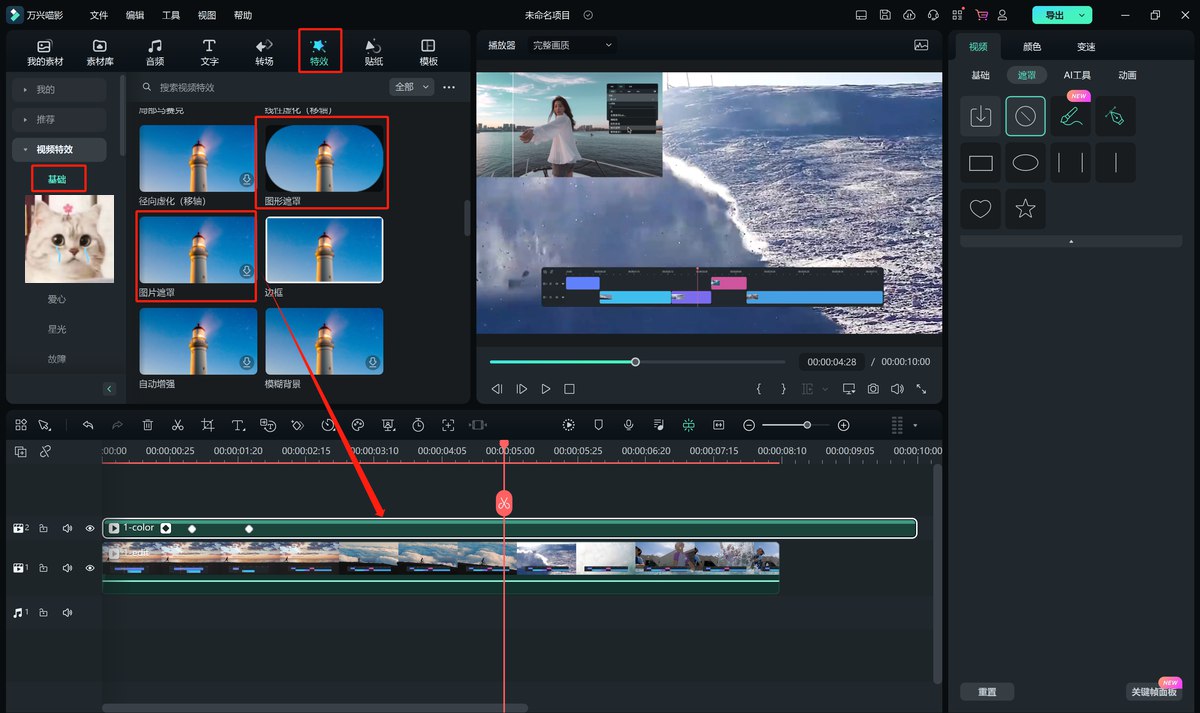Toggle lock on video track 2
Screen dimensions: 1200x713
pos(44,528)
